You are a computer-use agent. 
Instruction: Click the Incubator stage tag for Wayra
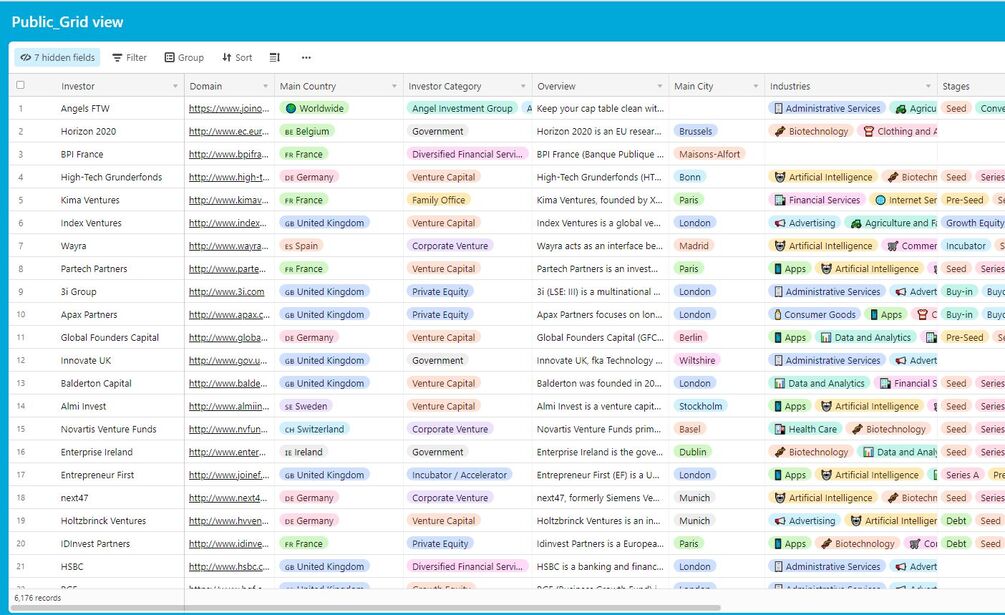click(966, 246)
